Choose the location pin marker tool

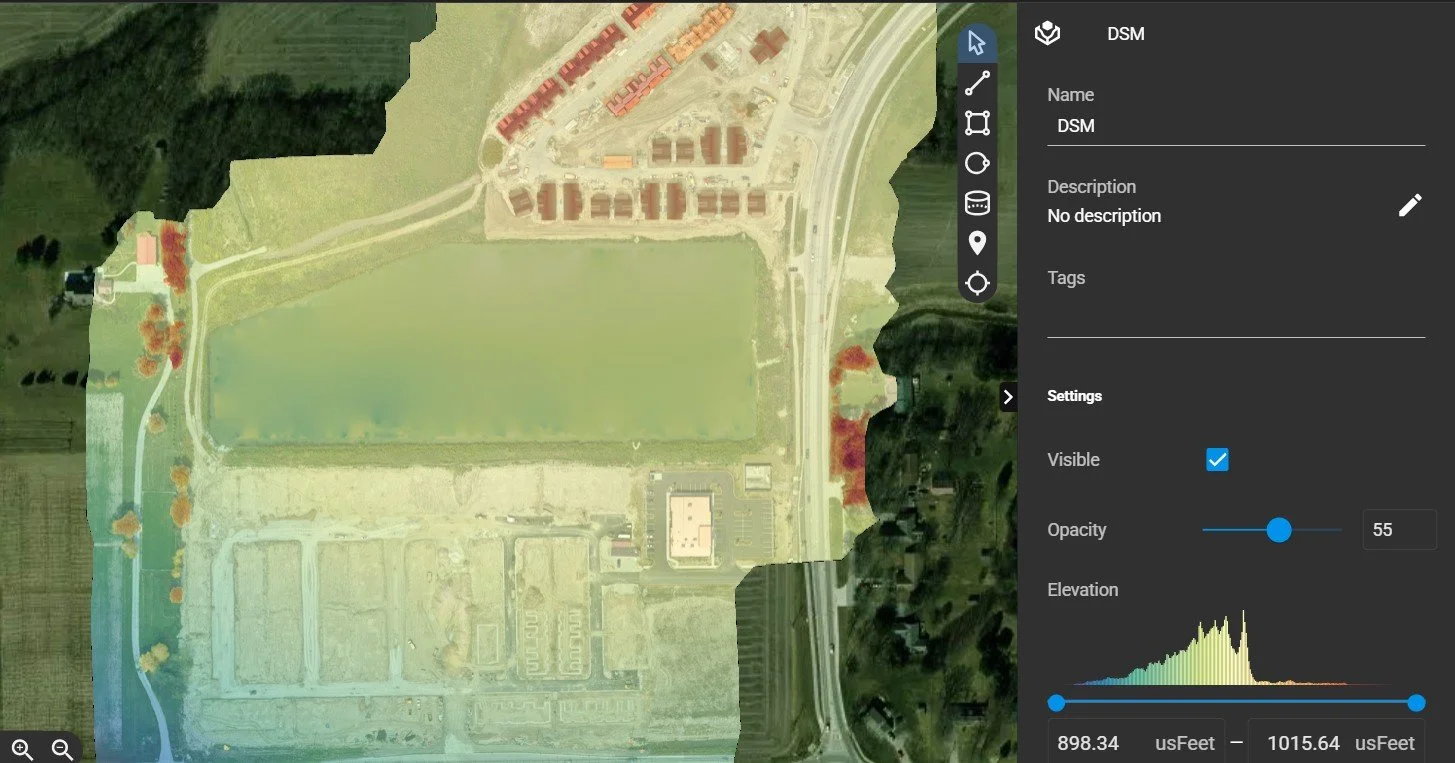point(977,243)
